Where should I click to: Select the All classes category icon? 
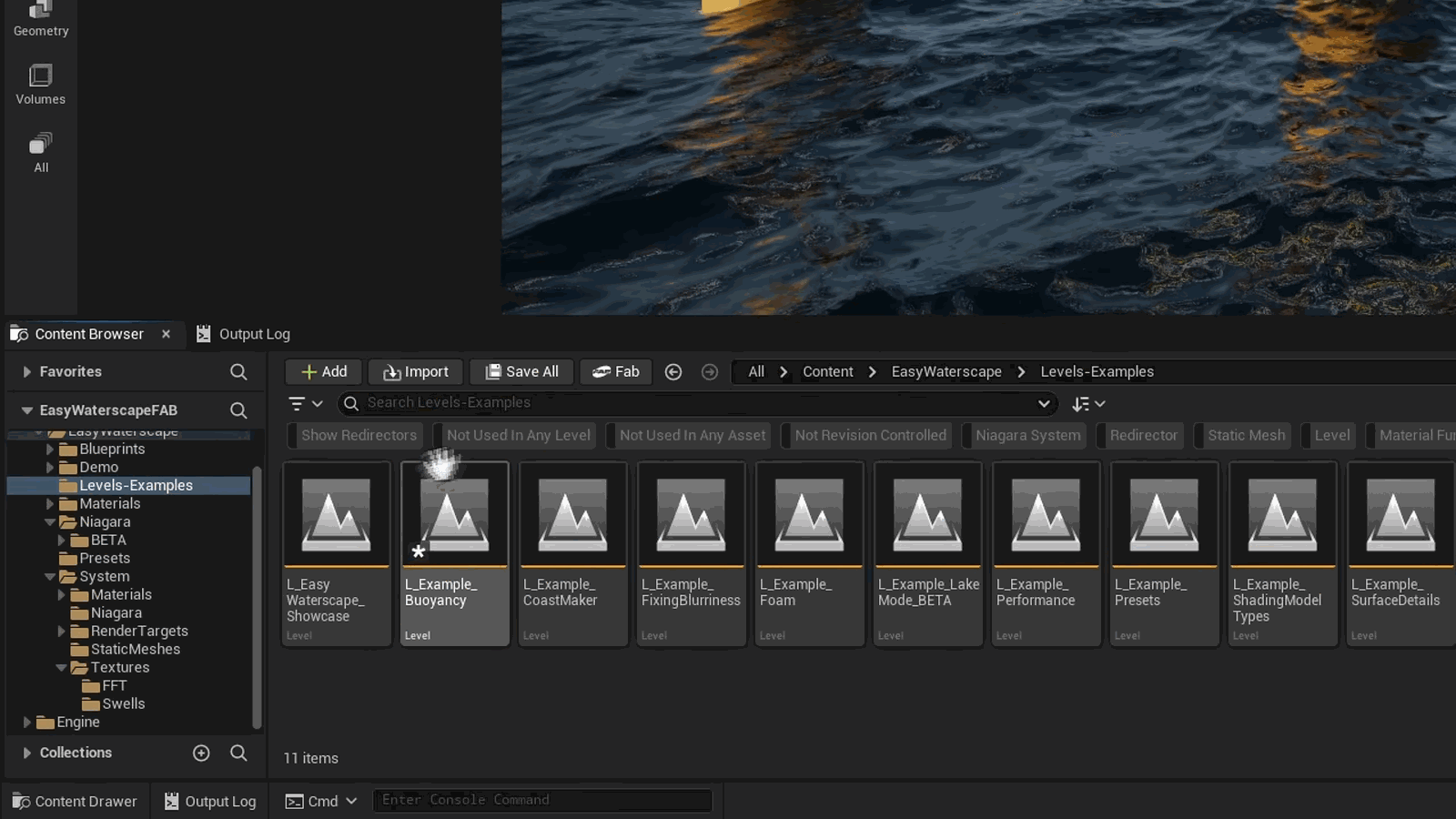[40, 153]
